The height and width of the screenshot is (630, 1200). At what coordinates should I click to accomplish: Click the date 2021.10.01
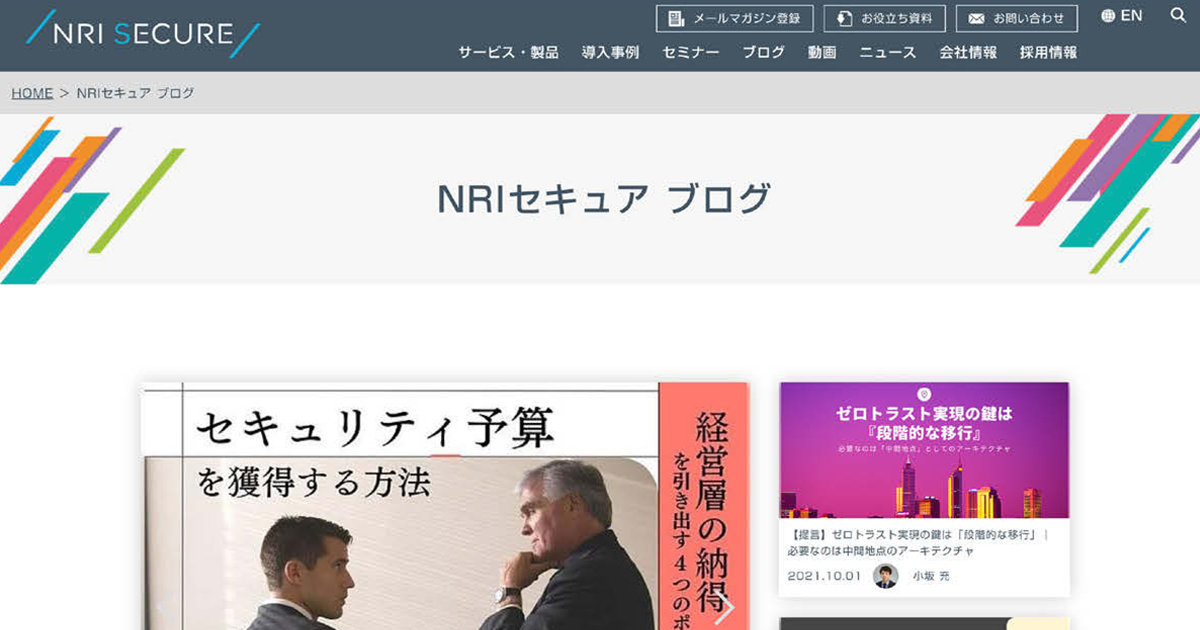point(824,577)
